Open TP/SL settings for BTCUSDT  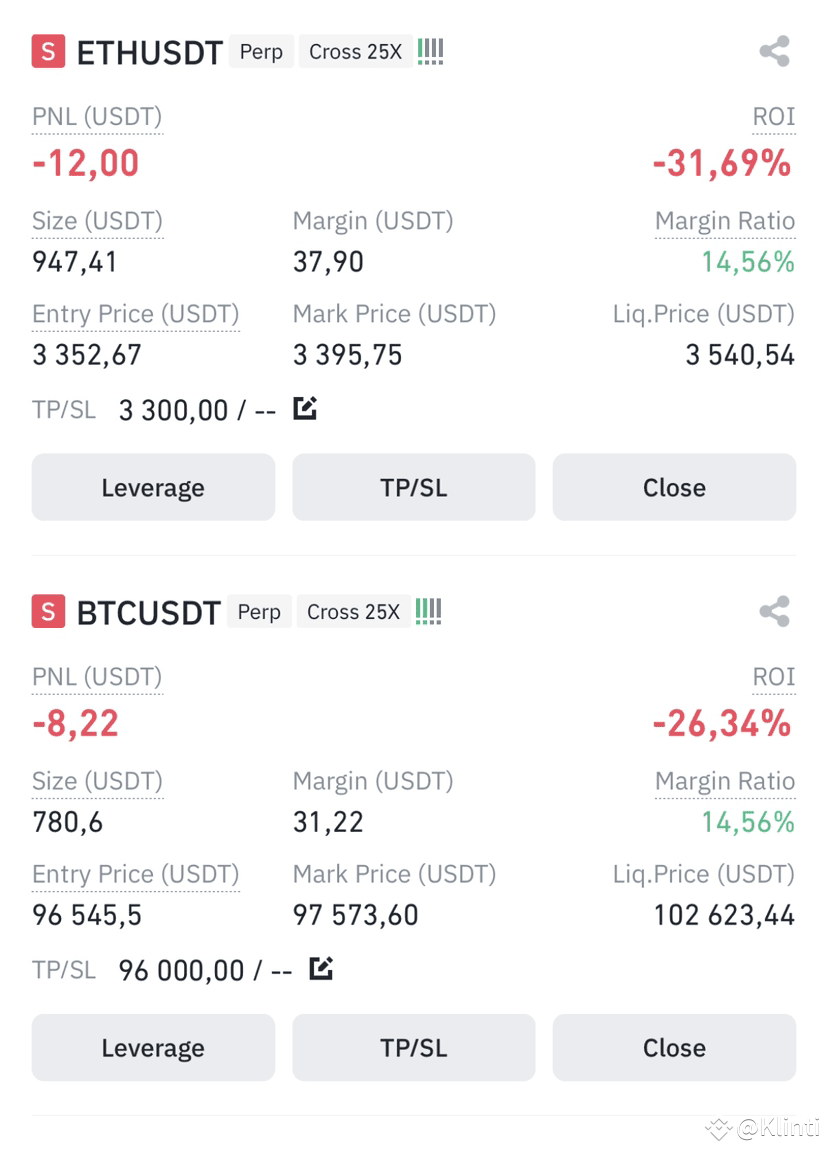coord(414,1047)
